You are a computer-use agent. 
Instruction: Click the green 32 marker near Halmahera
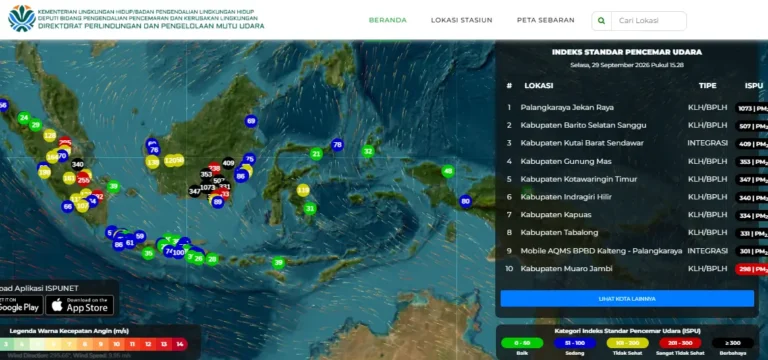[368, 151]
